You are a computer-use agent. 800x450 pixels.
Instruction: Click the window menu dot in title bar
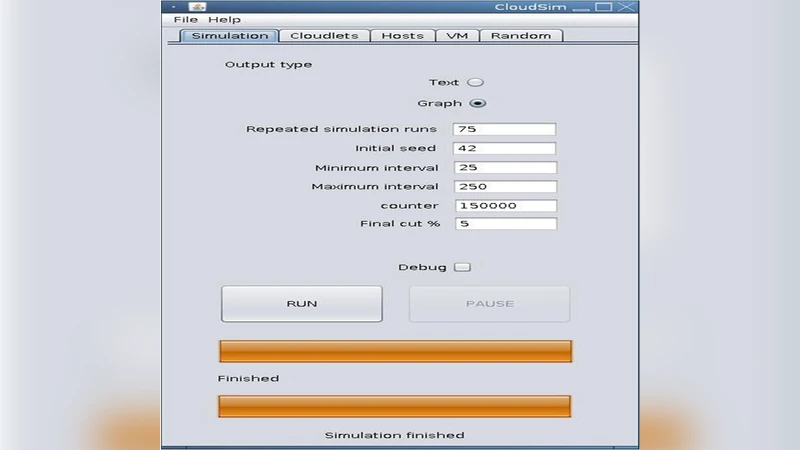pos(174,7)
